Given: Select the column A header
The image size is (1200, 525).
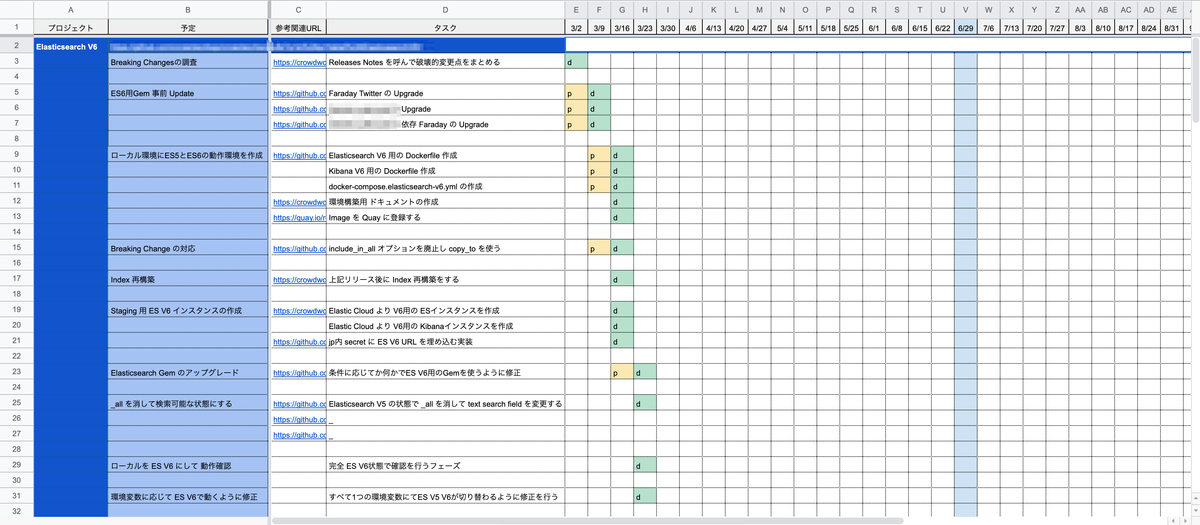Looking at the screenshot, I should (70, 9).
